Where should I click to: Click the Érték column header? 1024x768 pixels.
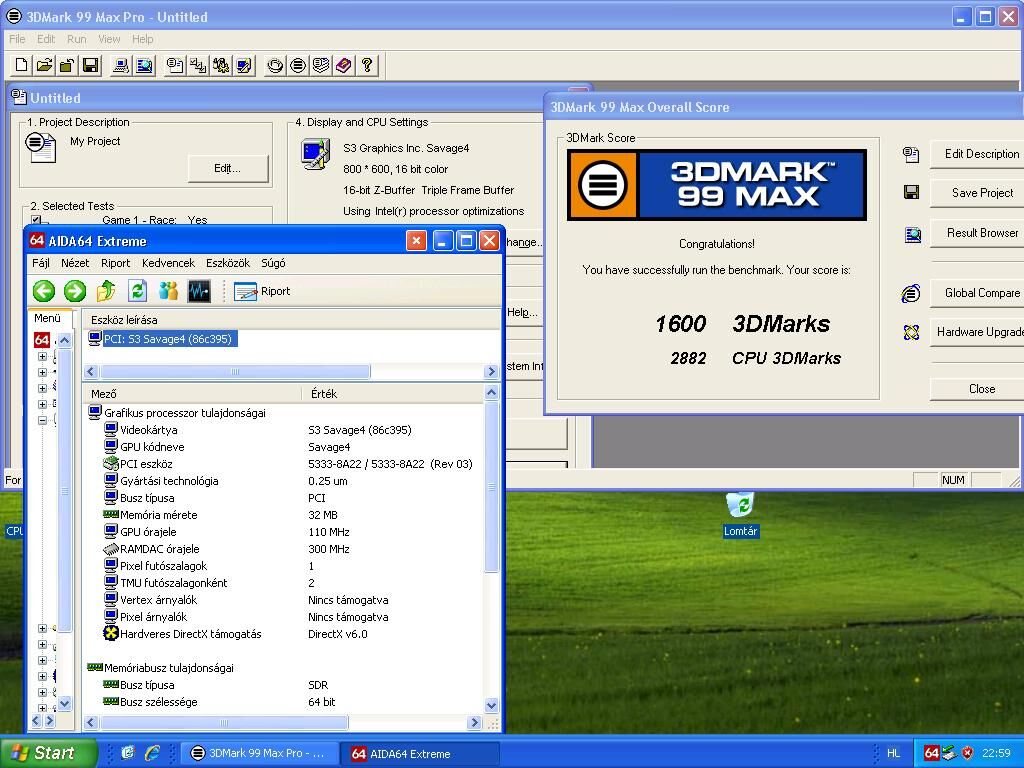point(394,394)
